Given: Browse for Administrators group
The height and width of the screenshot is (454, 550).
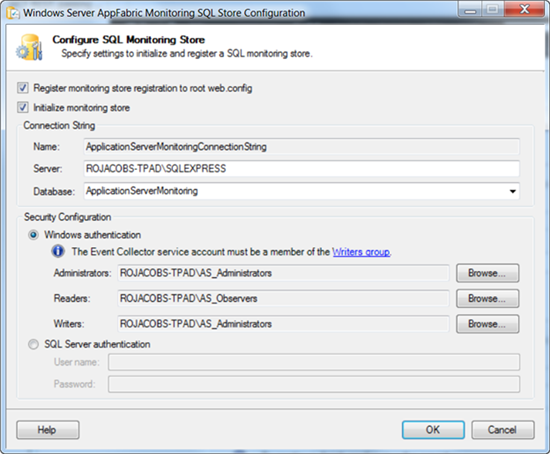Looking at the screenshot, I should point(487,273).
